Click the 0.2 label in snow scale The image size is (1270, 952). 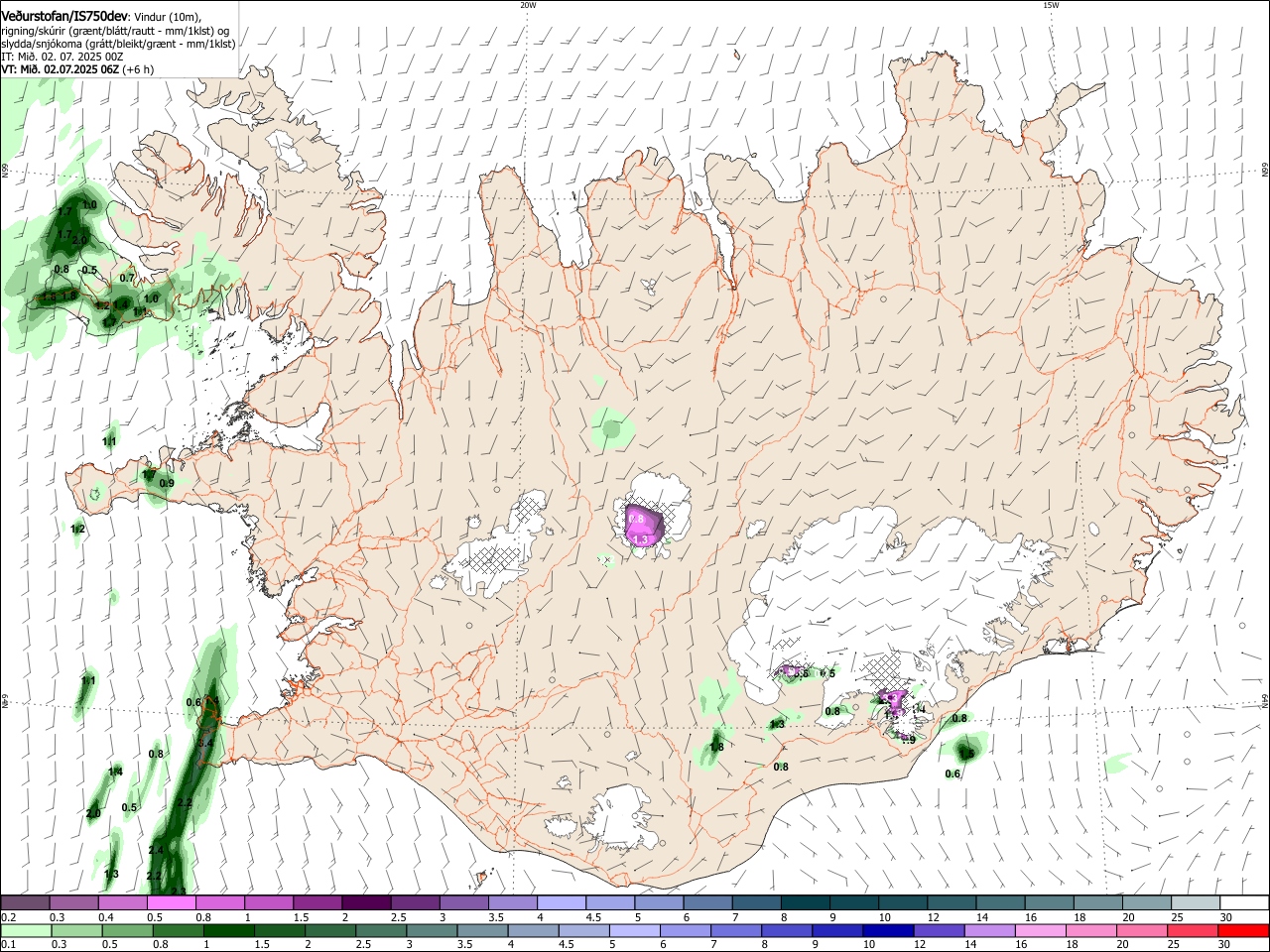8,917
